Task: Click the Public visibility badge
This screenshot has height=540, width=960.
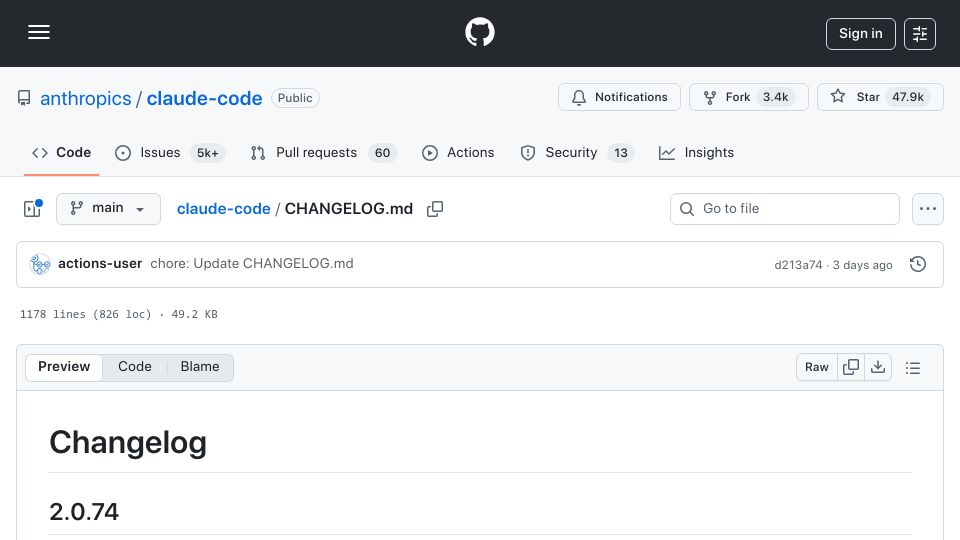Action: (x=295, y=98)
